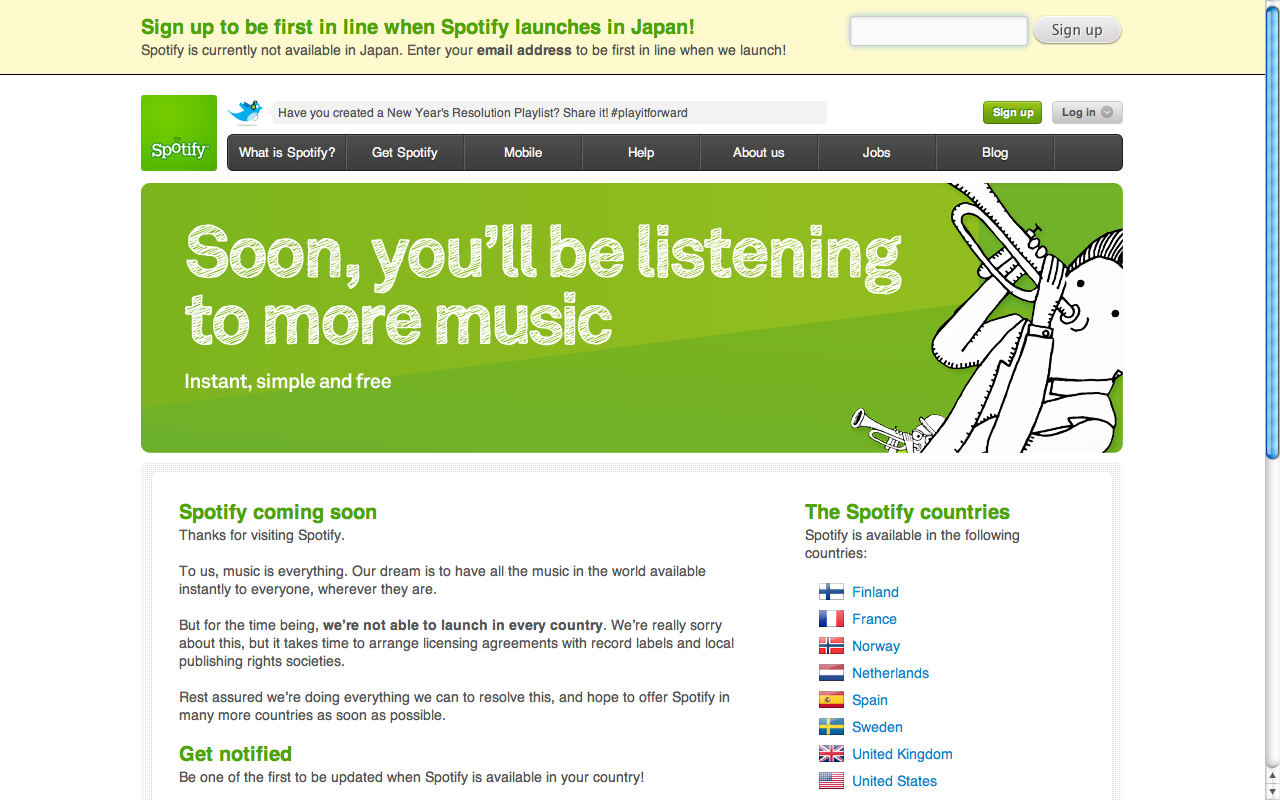This screenshot has width=1280, height=800.
Task: Open the Jobs navigation item
Action: coord(877,153)
